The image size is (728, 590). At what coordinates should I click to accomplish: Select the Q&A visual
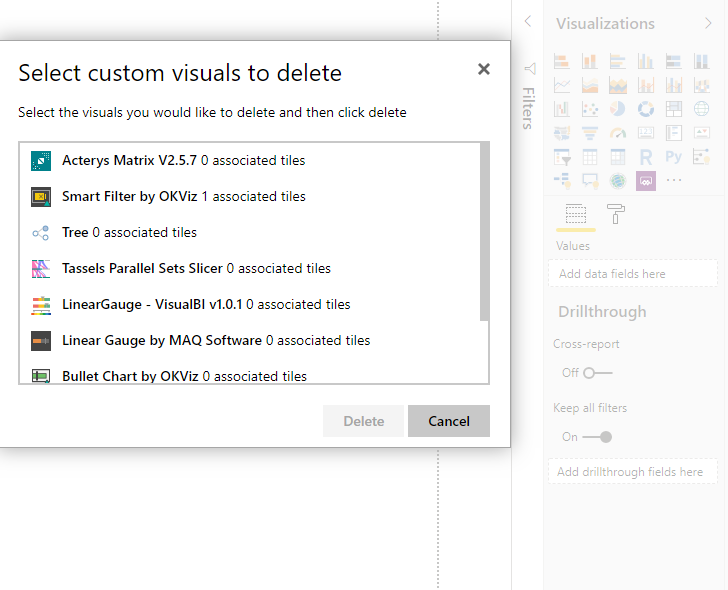pyautogui.click(x=590, y=181)
